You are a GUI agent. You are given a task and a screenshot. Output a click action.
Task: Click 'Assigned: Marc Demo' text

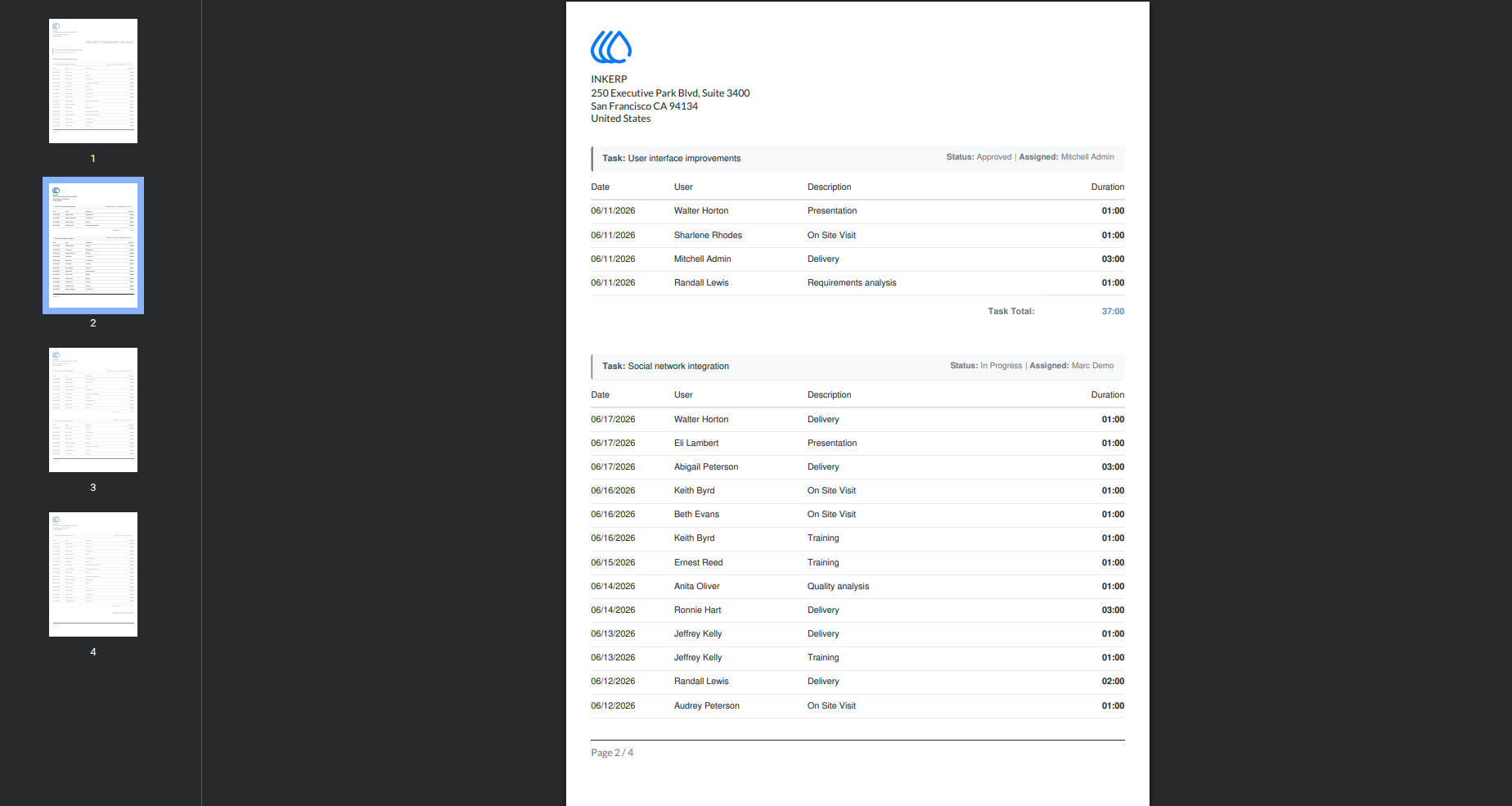point(1071,366)
